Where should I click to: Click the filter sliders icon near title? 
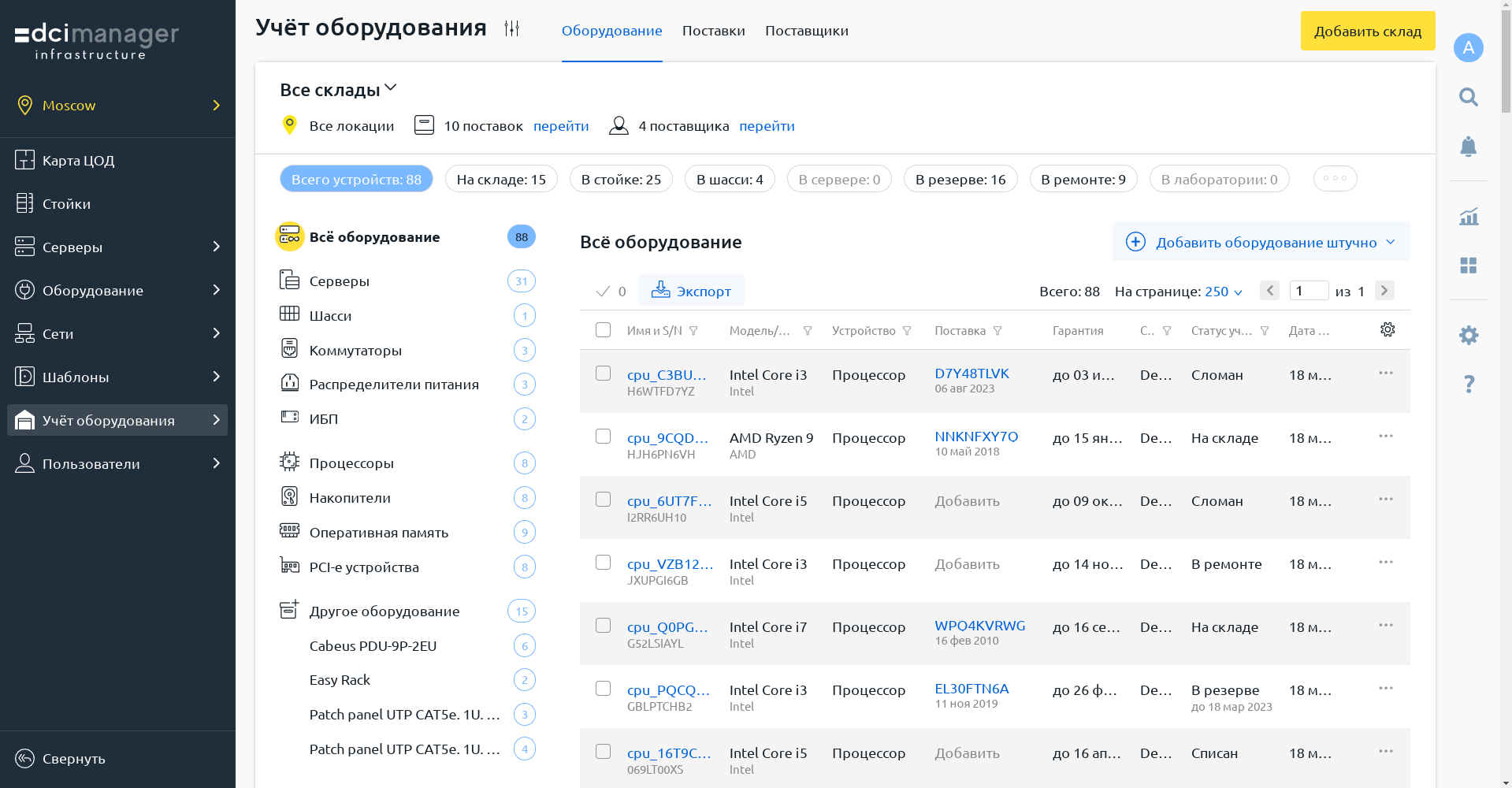512,29
